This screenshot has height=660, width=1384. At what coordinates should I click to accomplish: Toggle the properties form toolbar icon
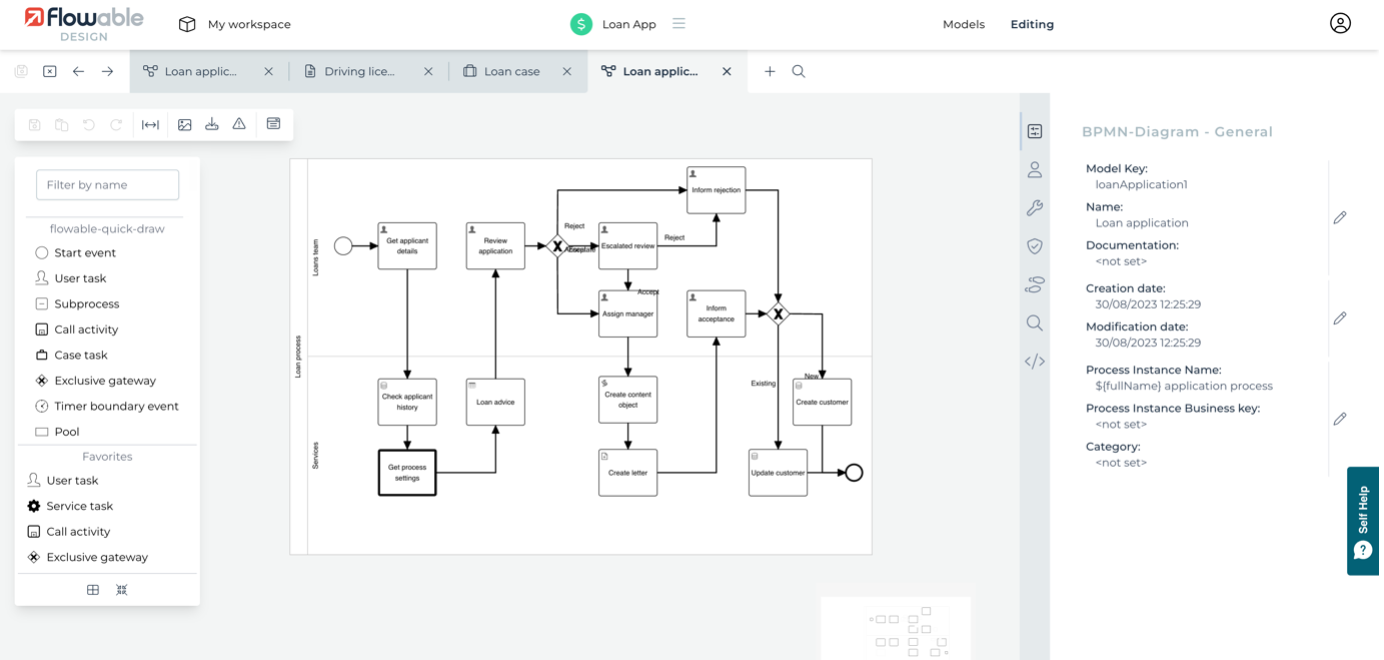[273, 124]
